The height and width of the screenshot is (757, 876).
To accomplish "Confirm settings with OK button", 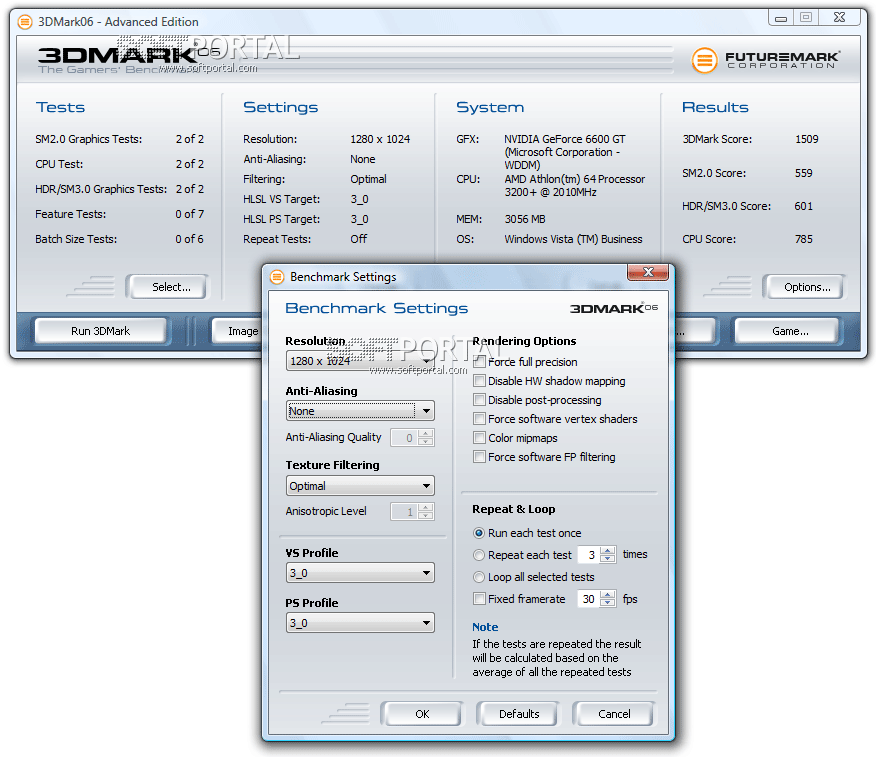I will point(422,714).
